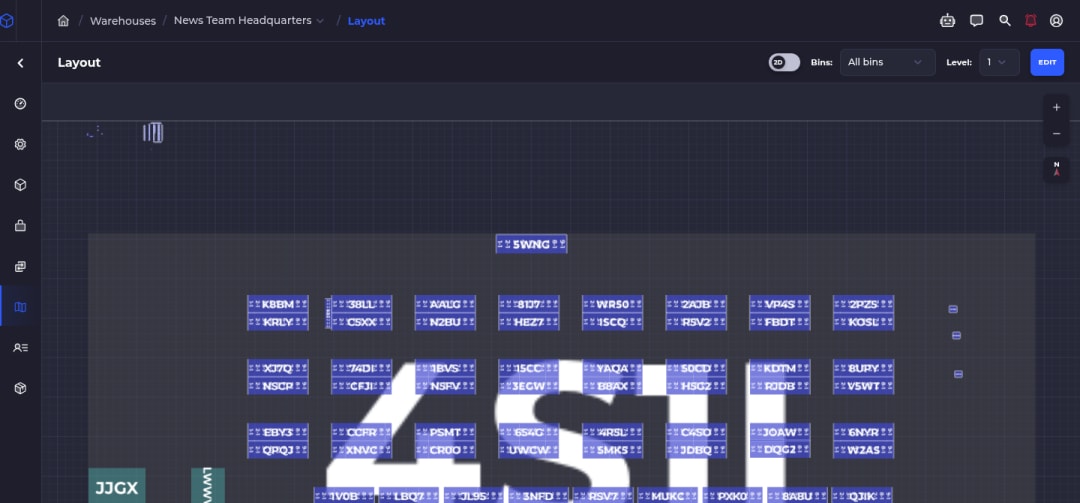Open the bottom package box sidebar icon
1080x503 pixels.
pyautogui.click(x=21, y=389)
